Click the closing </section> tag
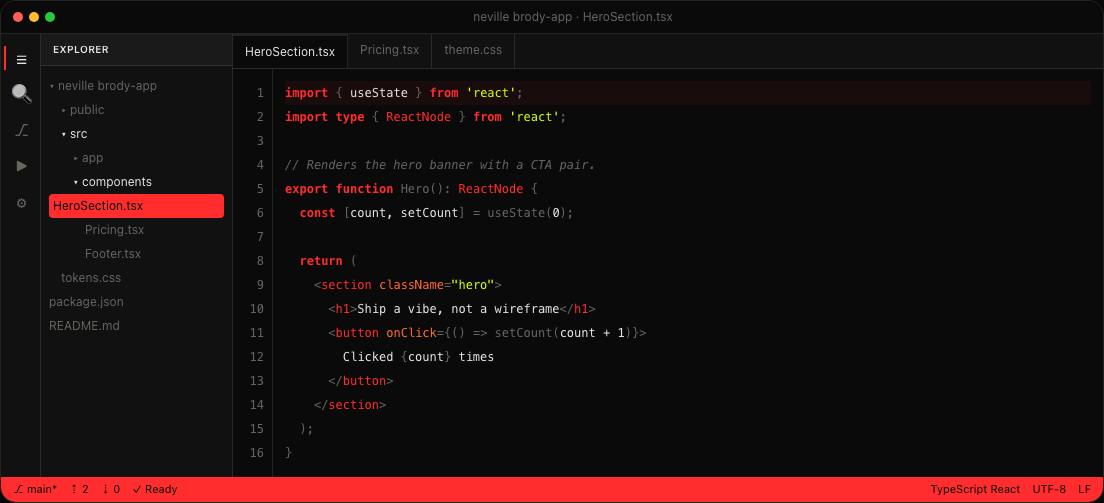The width and height of the screenshot is (1104, 503). coord(350,404)
